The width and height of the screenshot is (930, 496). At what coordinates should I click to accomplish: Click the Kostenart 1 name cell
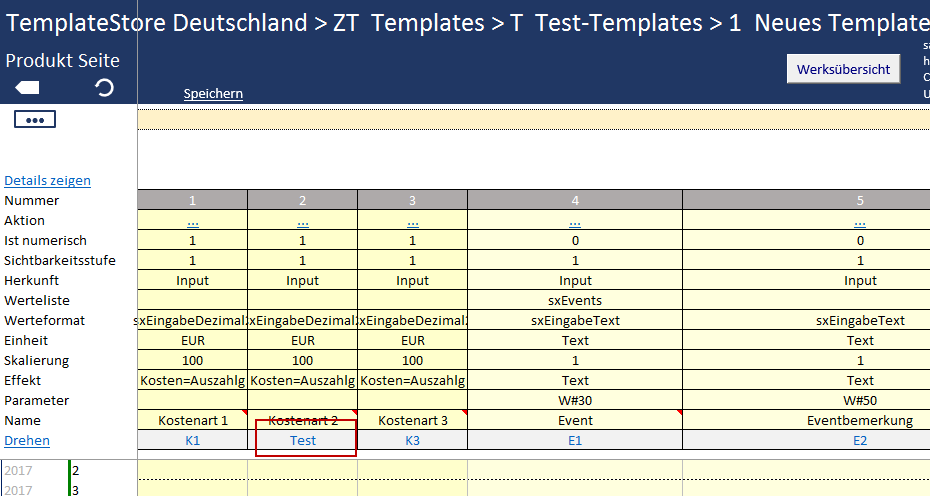tap(192, 421)
